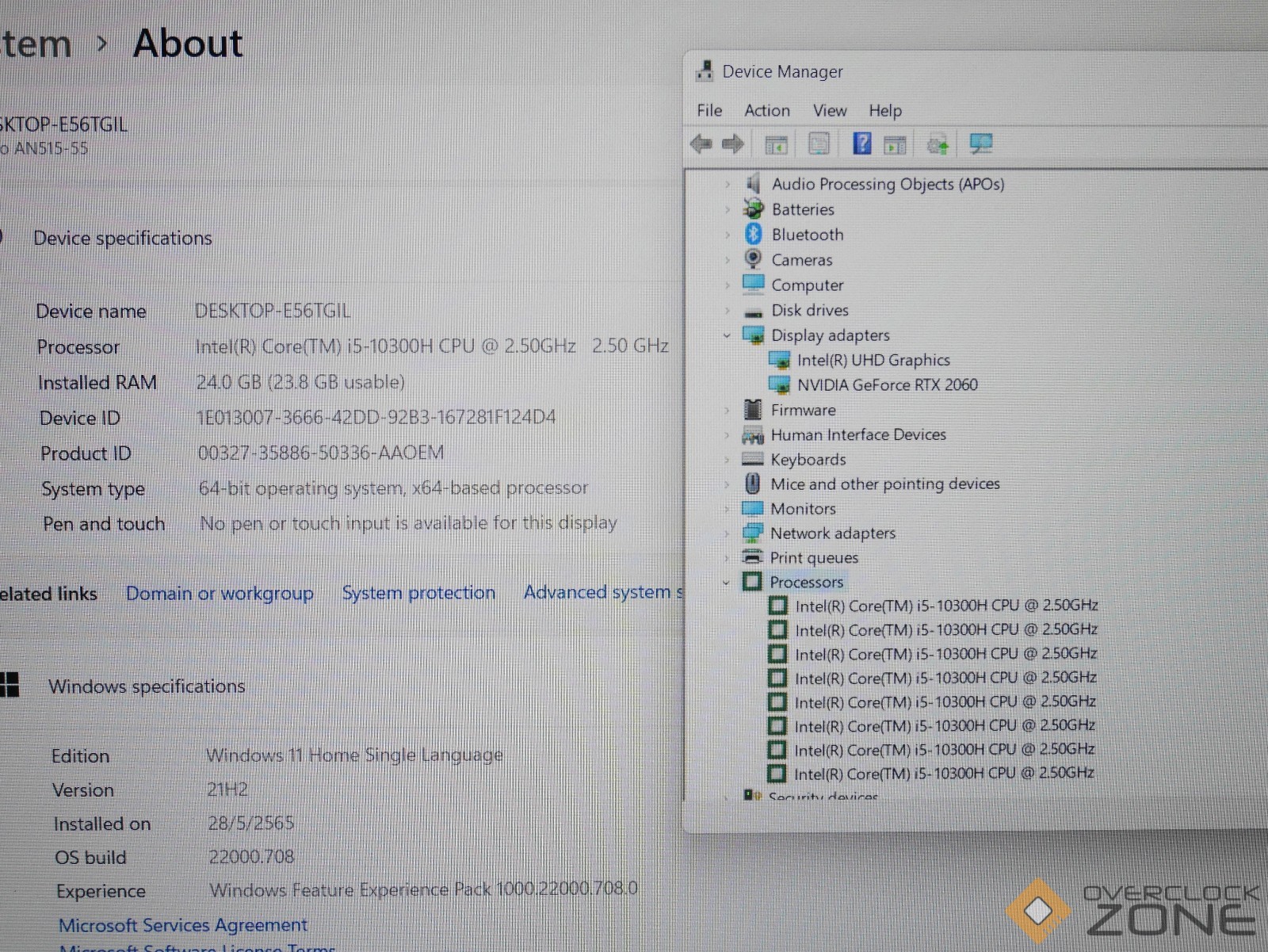The height and width of the screenshot is (952, 1268).
Task: Open the Domain or workgroup link
Action: (220, 594)
